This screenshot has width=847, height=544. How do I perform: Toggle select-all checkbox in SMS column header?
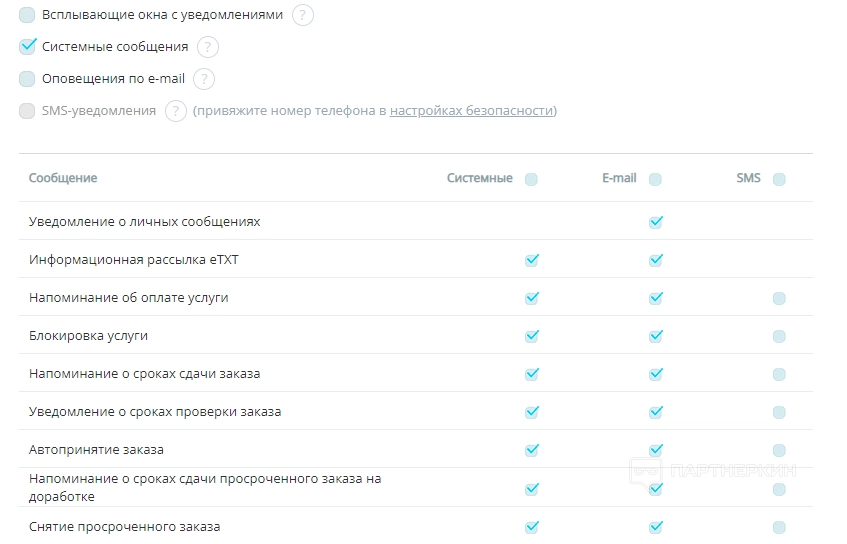pos(779,180)
